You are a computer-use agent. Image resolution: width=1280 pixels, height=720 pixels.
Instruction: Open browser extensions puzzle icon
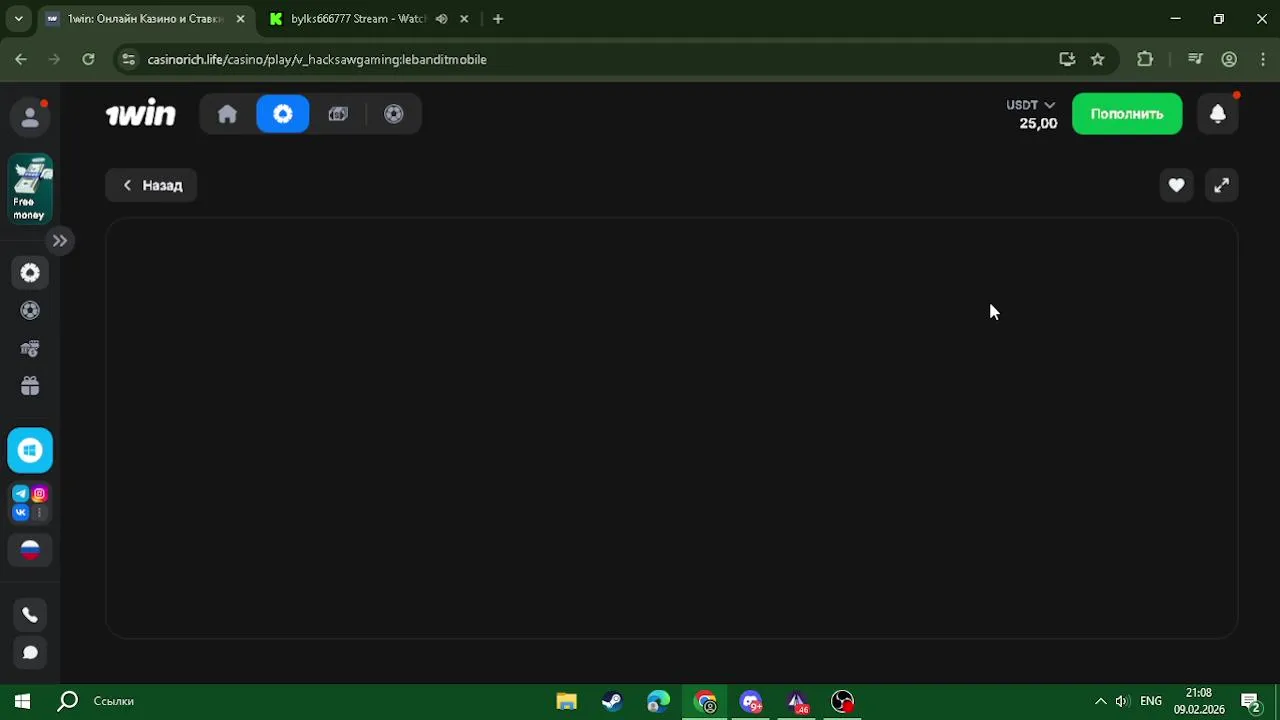click(x=1145, y=59)
